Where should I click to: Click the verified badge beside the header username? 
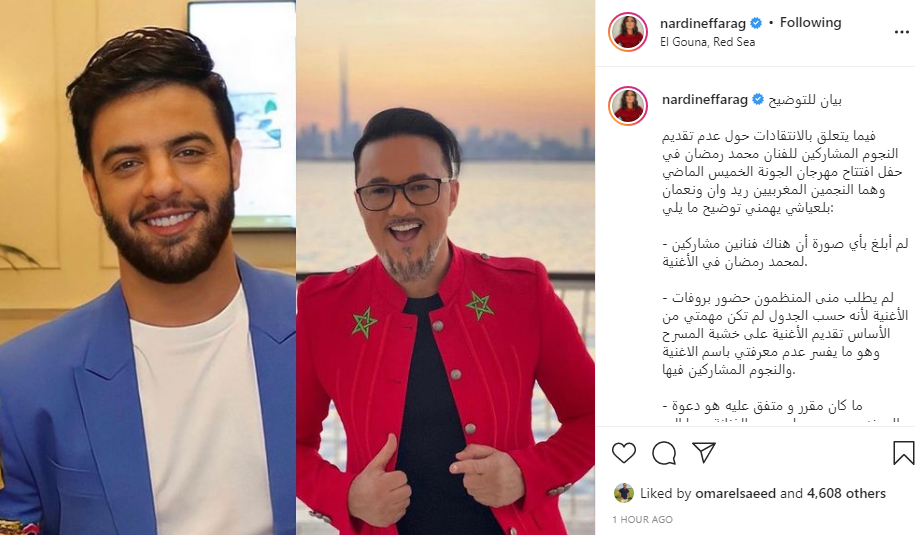pos(756,23)
